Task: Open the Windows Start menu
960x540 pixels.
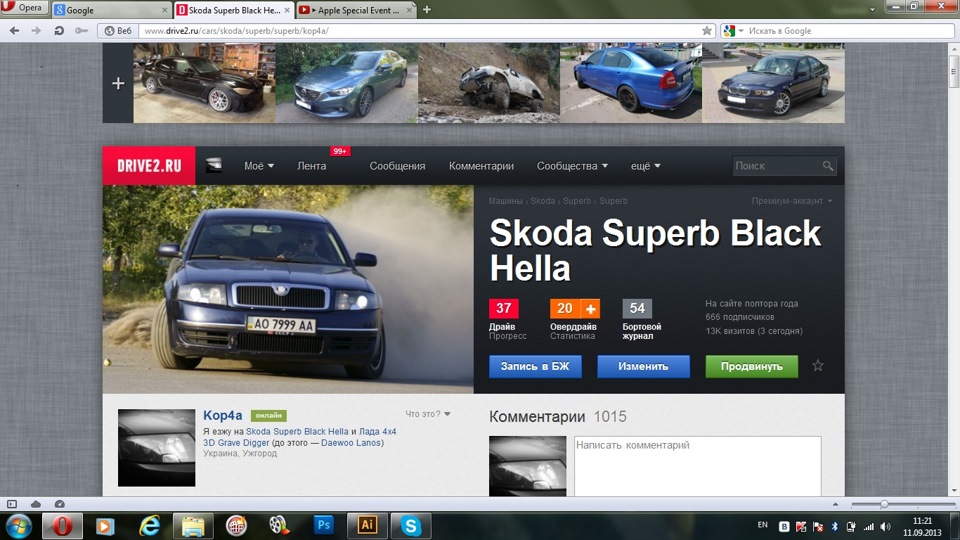Action: 18,527
